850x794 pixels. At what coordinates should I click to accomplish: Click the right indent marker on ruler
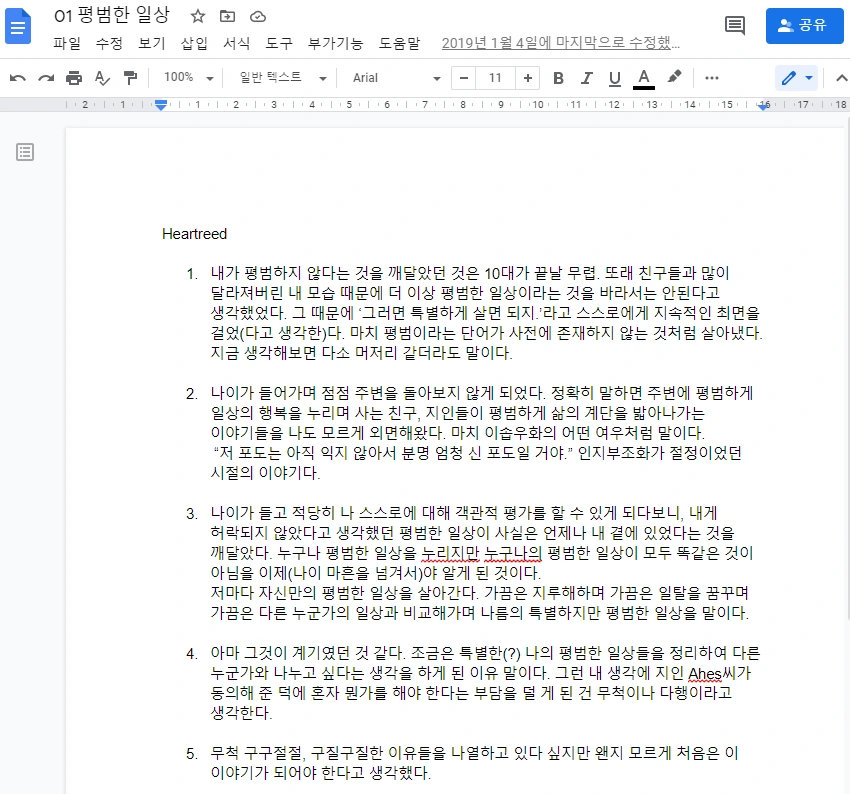tap(764, 105)
